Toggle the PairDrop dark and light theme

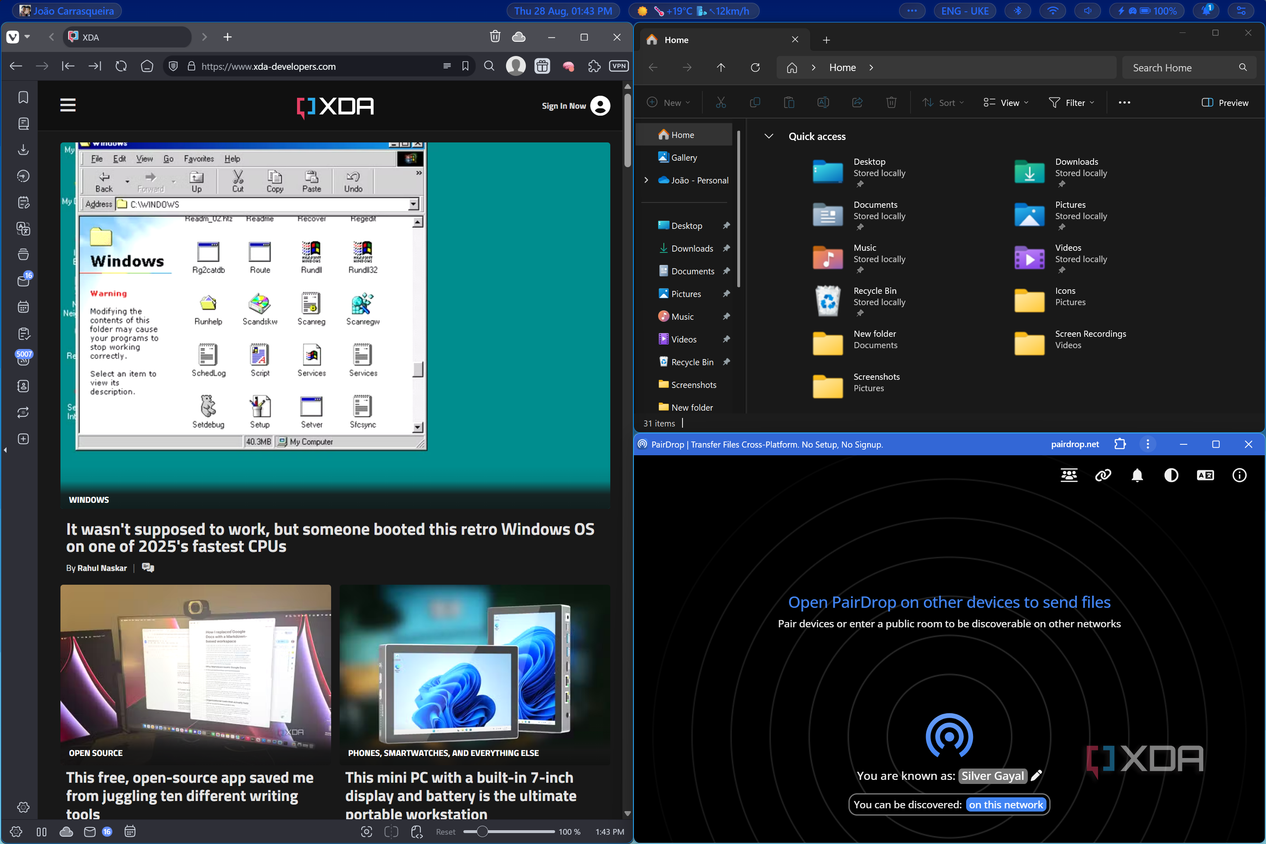(1171, 476)
